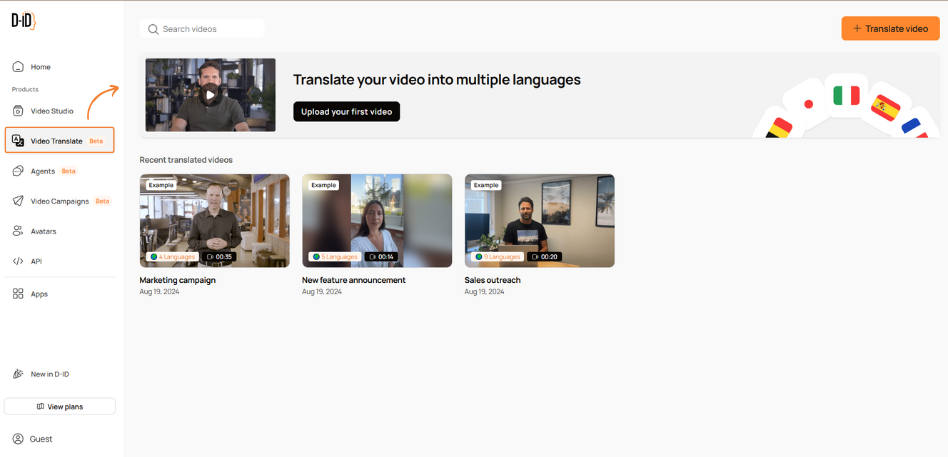Image resolution: width=948 pixels, height=457 pixels.
Task: Click Upload your first video button
Action: [x=346, y=111]
